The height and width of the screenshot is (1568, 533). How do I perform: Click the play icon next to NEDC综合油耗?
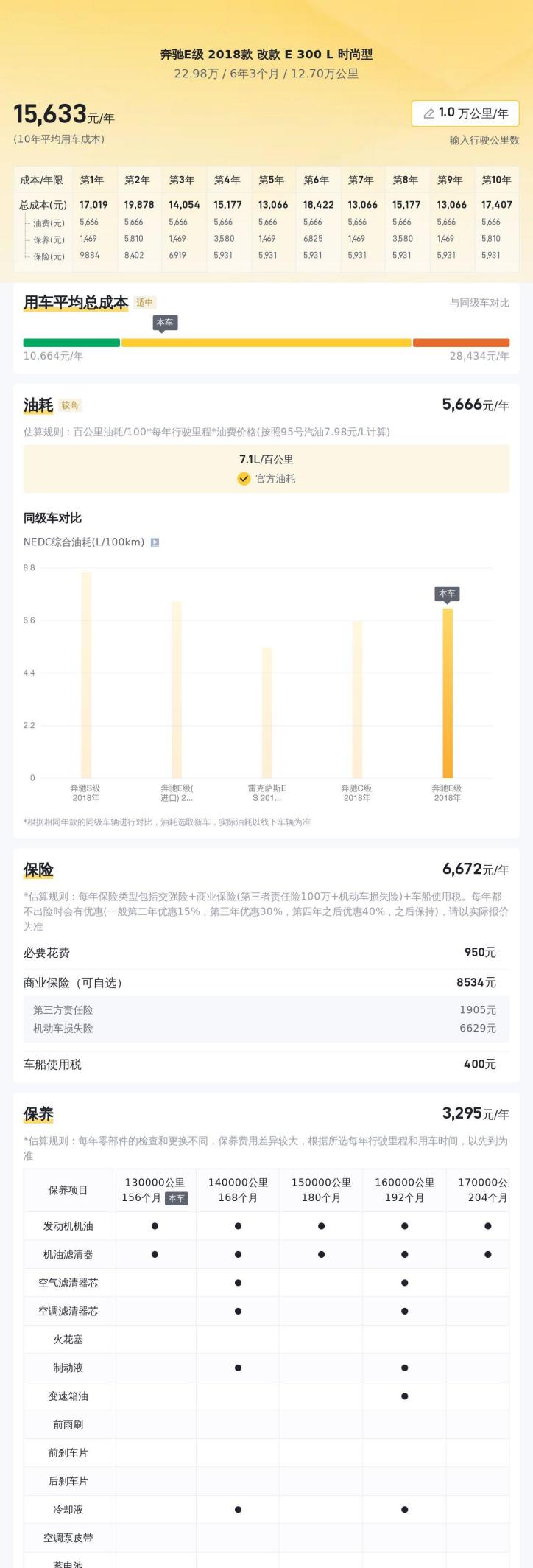point(155,542)
